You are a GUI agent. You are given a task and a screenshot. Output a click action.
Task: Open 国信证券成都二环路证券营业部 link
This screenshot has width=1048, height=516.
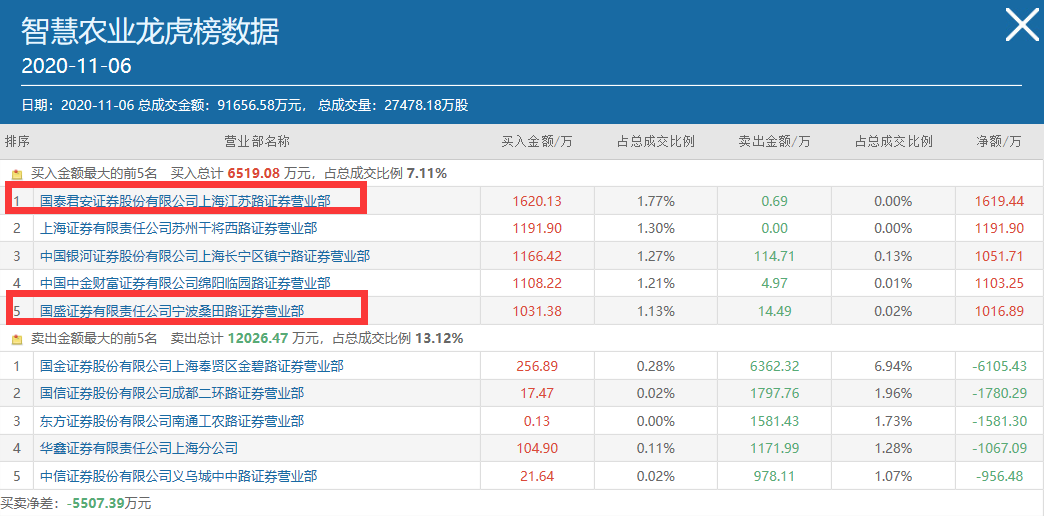[x=171, y=394]
